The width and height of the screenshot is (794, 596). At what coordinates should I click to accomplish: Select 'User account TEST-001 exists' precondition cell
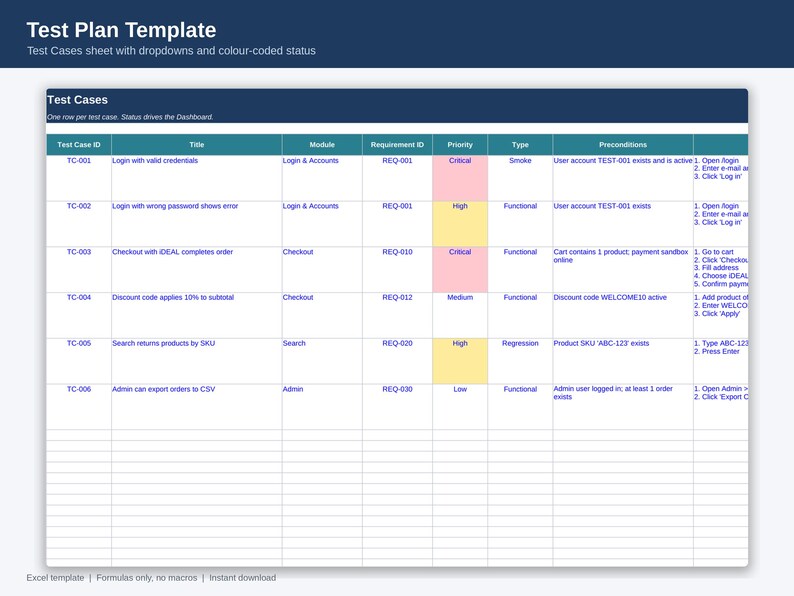coord(623,224)
